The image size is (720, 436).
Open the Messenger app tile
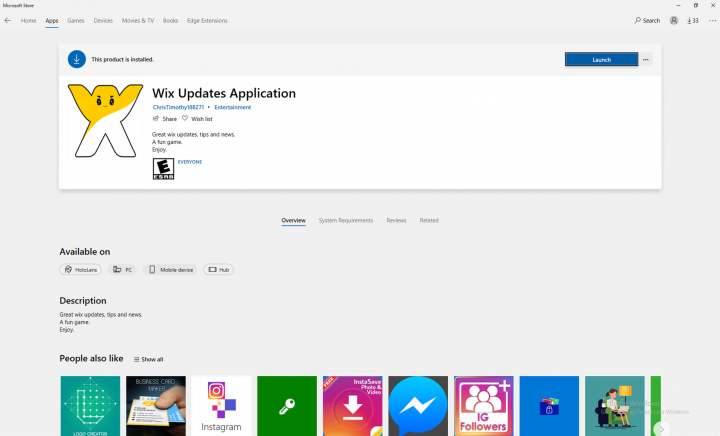pos(418,406)
